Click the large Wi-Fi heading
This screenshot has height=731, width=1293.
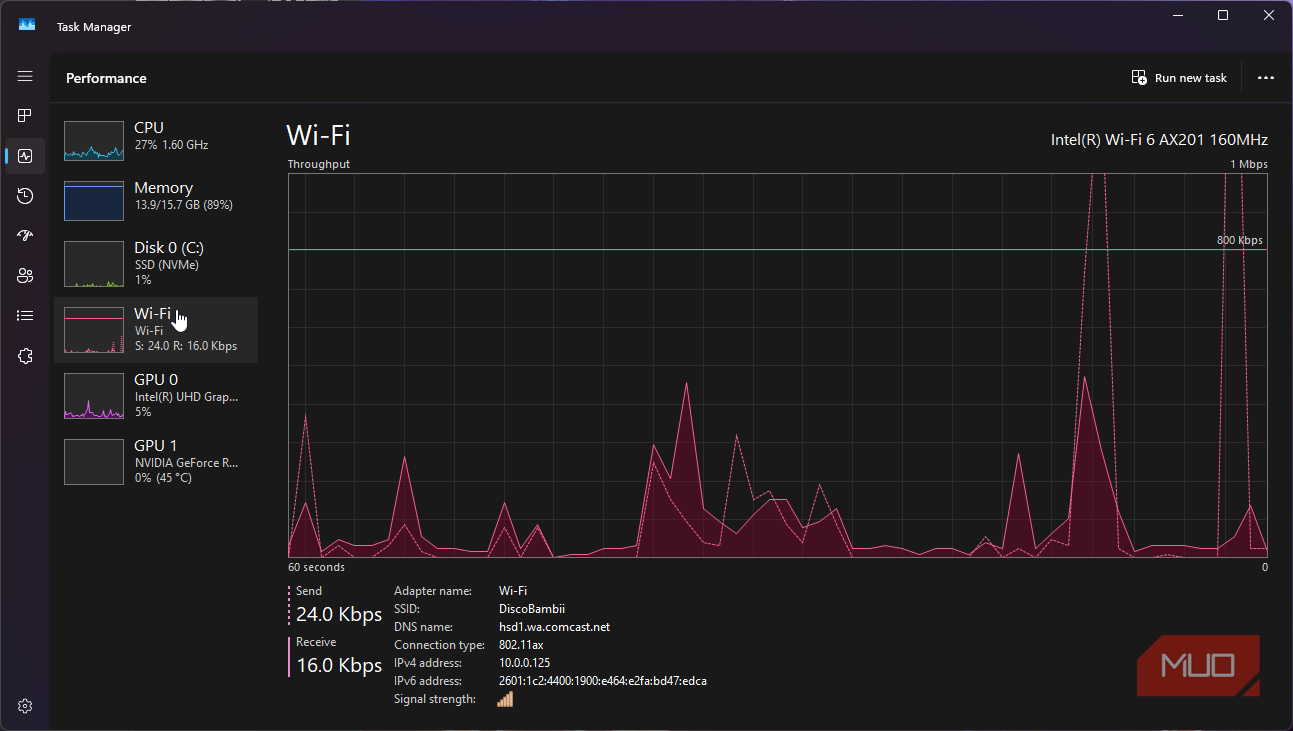[318, 136]
